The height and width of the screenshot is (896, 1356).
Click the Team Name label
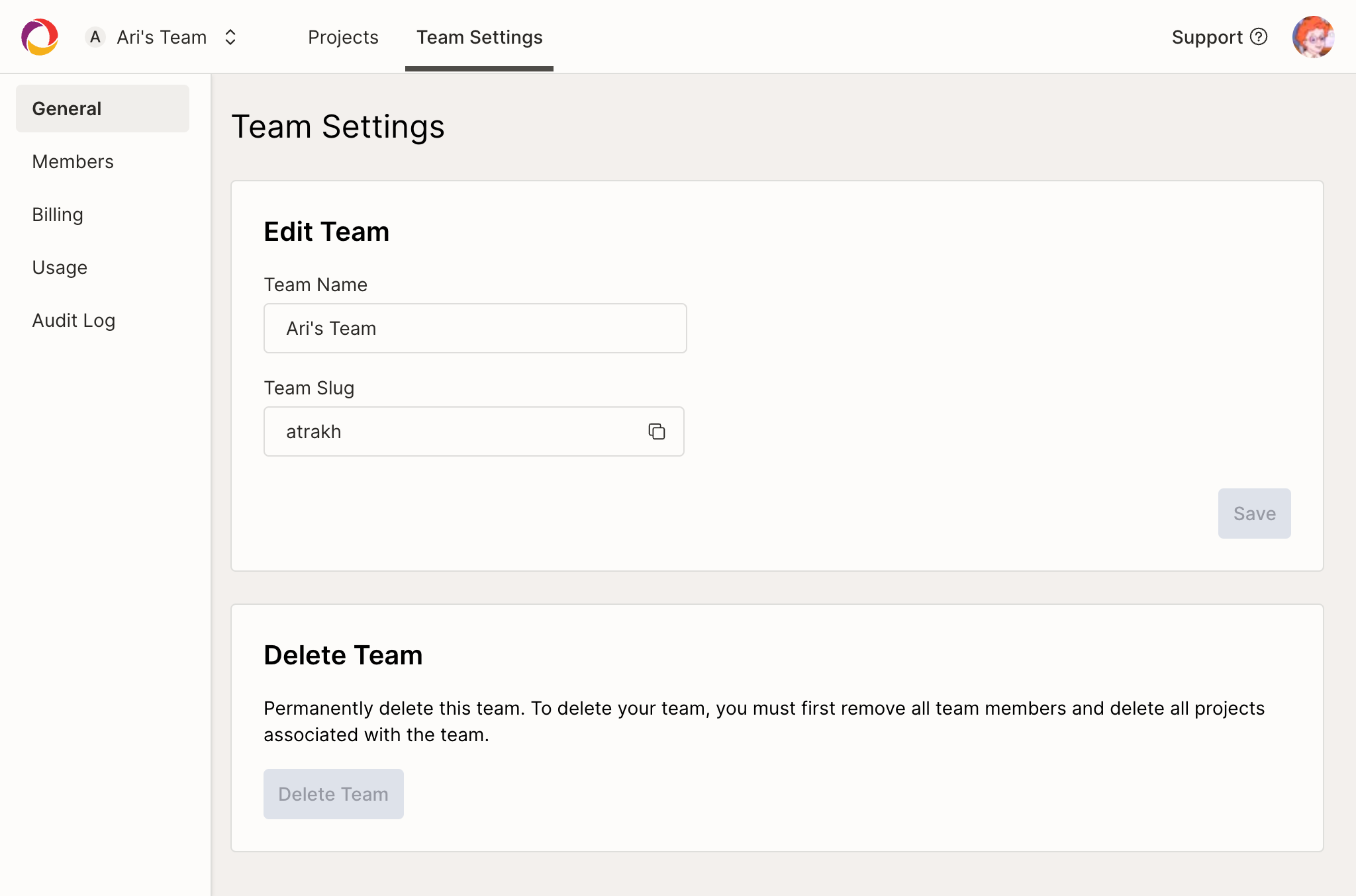click(x=315, y=285)
